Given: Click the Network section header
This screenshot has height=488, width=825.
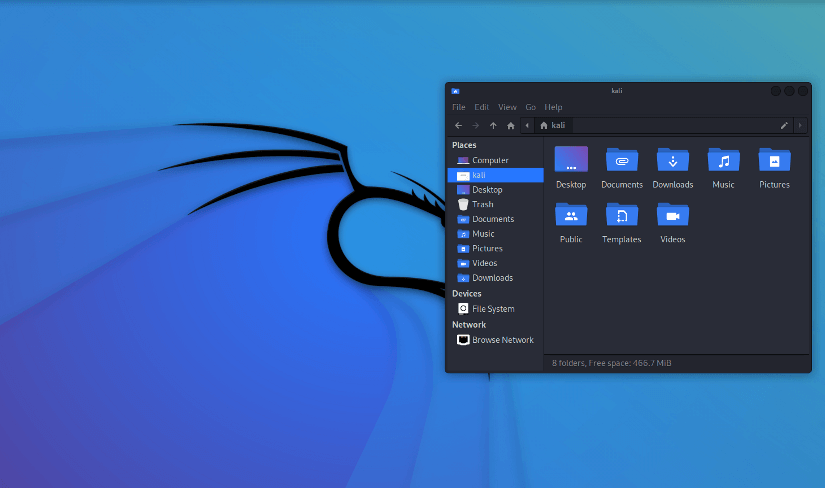Looking at the screenshot, I should (x=469, y=325).
